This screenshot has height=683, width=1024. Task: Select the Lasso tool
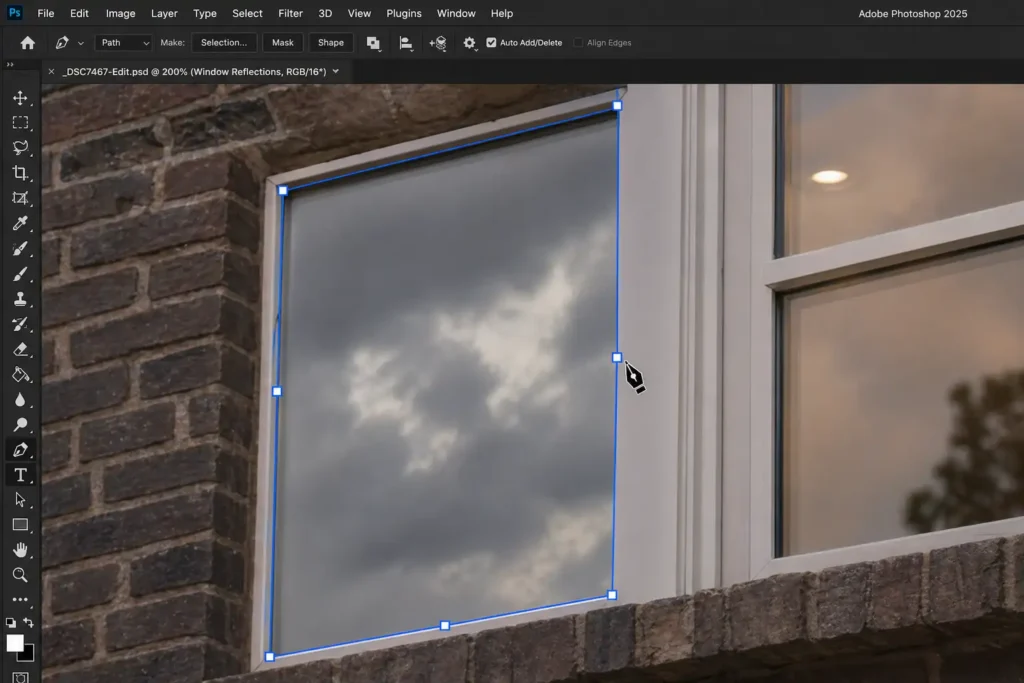click(x=20, y=148)
